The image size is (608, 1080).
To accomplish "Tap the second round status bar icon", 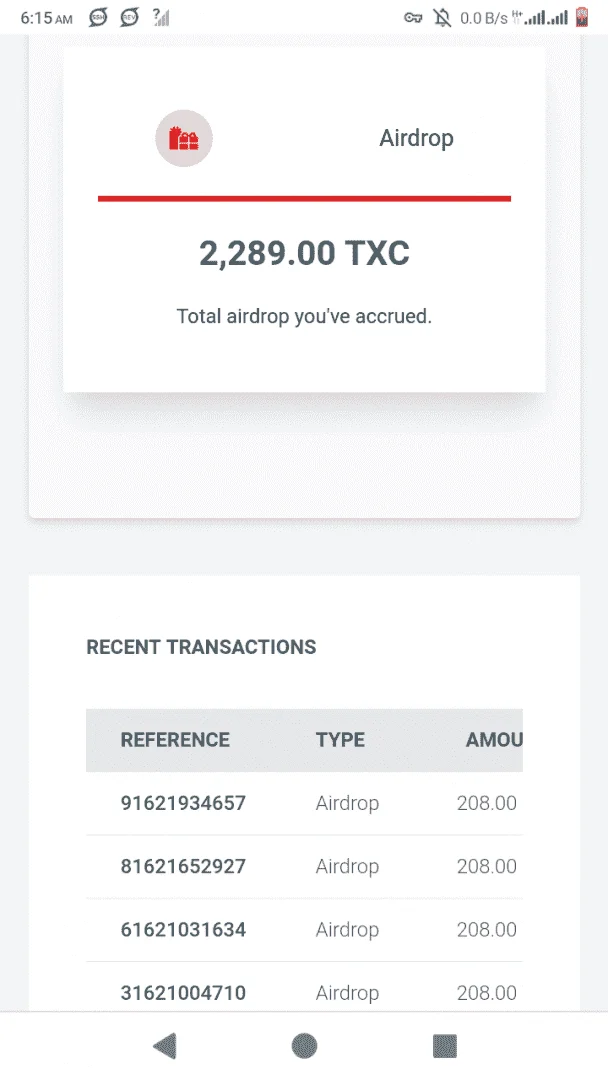I will pyautogui.click(x=129, y=18).
